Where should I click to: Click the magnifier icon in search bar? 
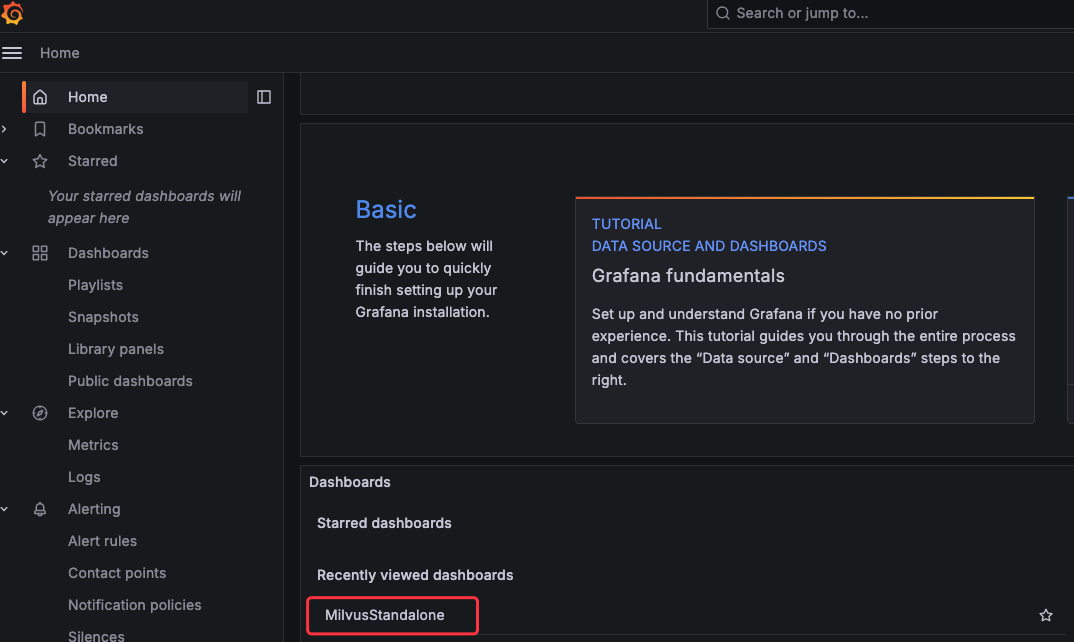click(x=723, y=13)
